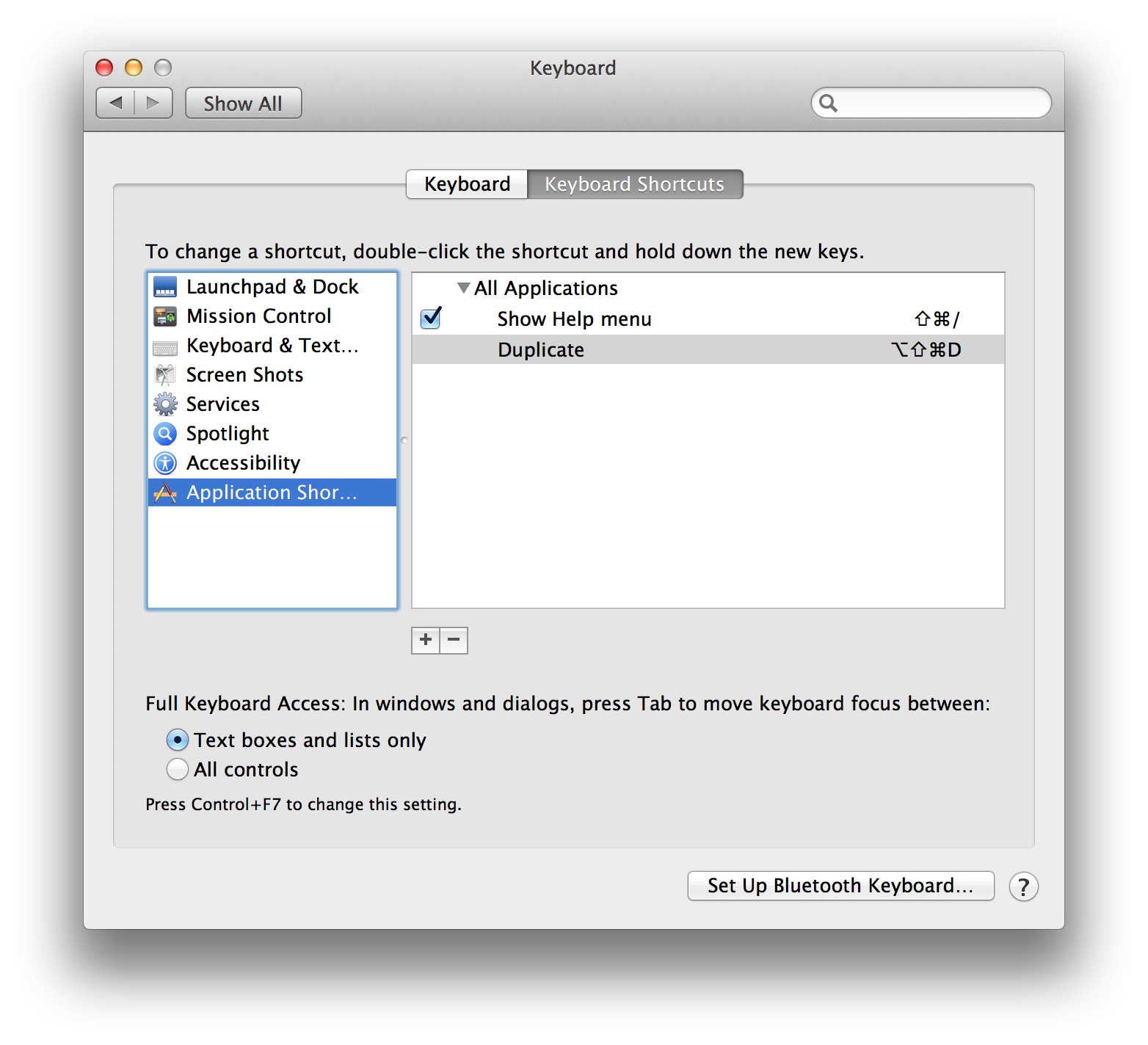Uncheck the Show Help menu checkbox
This screenshot has width=1148, height=1045.
(x=431, y=318)
